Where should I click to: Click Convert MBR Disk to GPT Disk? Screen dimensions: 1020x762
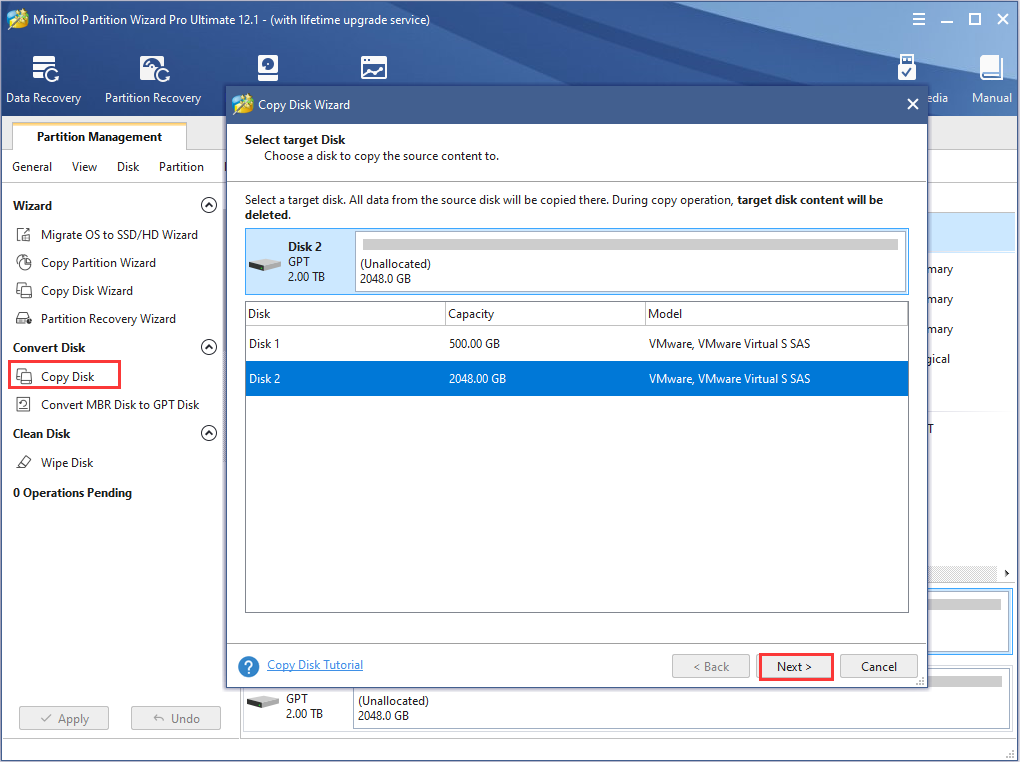120,404
